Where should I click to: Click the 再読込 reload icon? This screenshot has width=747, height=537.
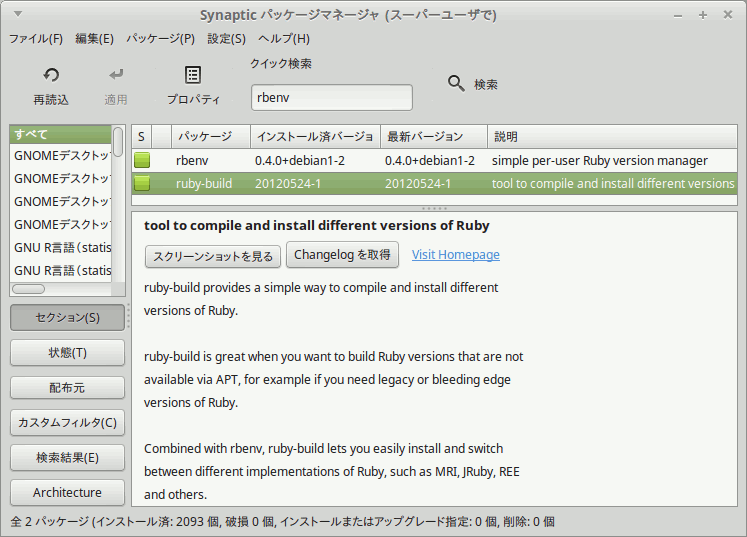click(51, 75)
